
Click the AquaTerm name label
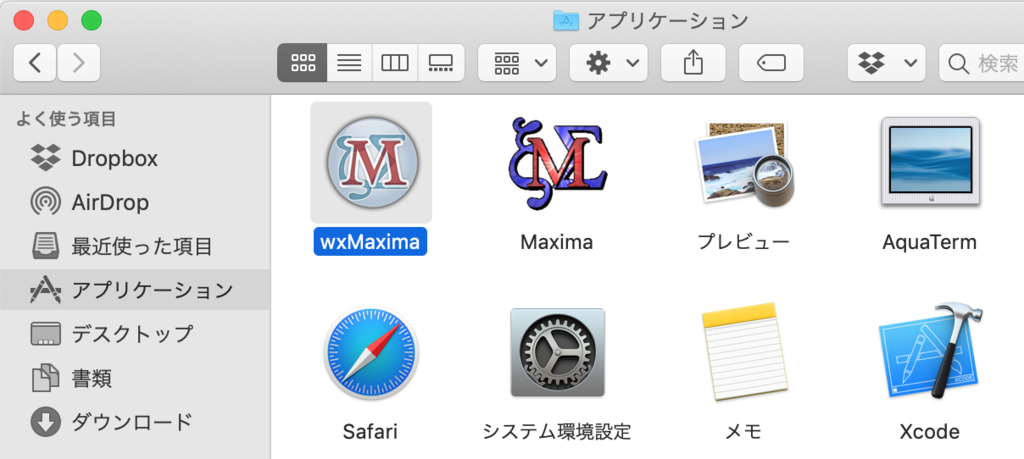coord(929,242)
